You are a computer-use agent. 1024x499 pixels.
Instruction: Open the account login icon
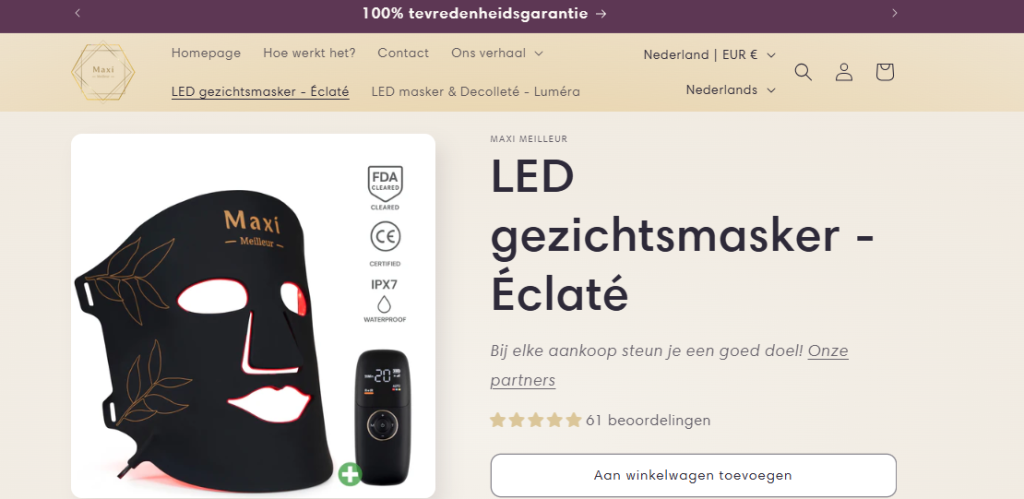coord(844,72)
